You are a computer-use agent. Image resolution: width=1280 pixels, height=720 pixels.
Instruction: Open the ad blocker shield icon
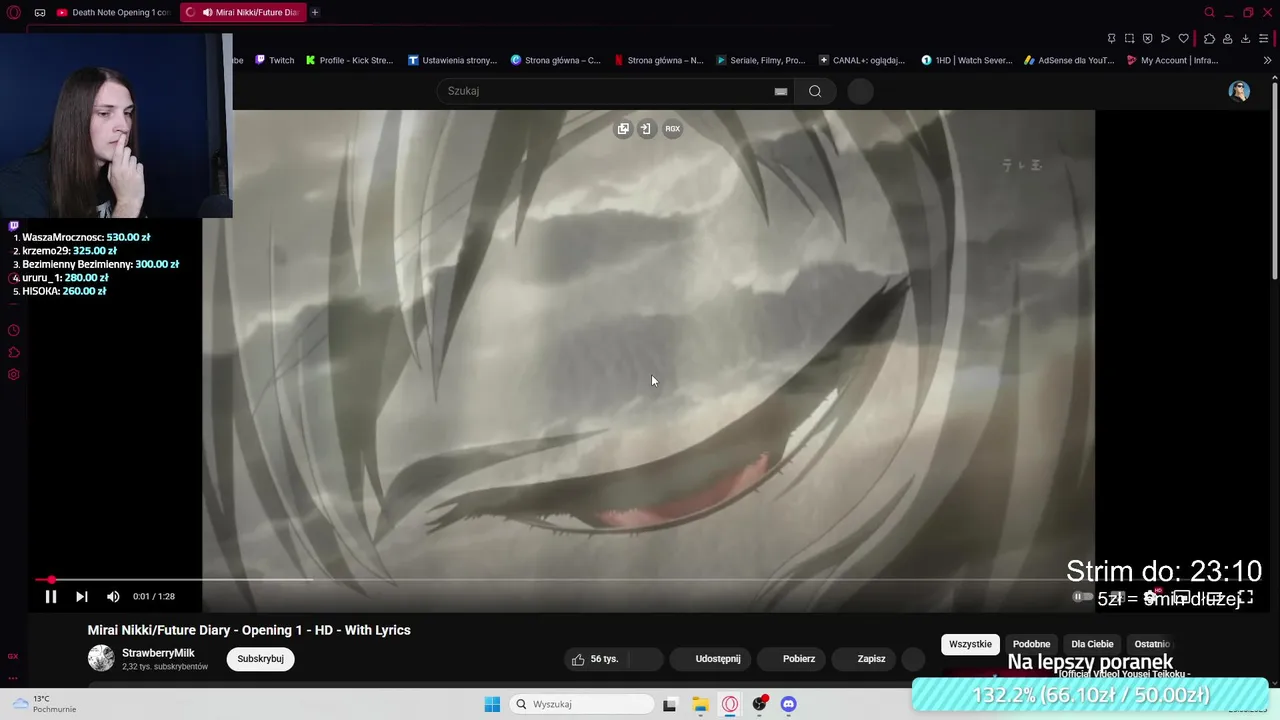click(x=1147, y=38)
